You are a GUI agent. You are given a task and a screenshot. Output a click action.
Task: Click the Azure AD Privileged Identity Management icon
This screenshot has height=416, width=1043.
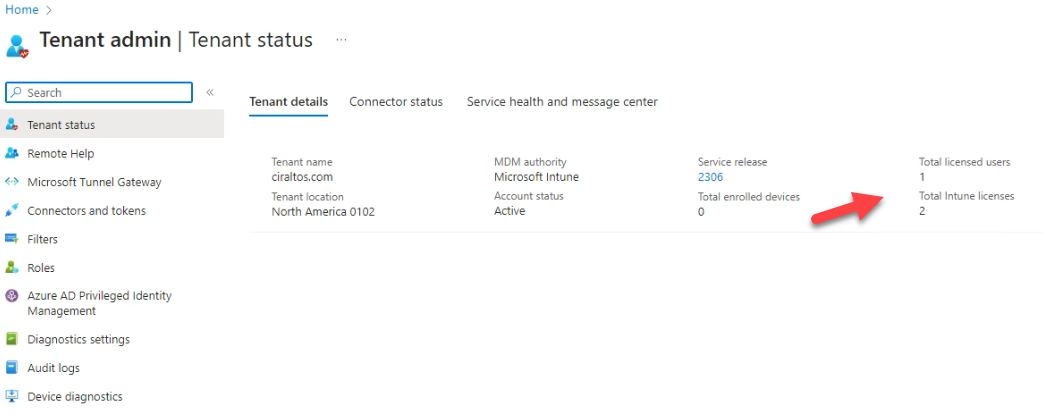point(11,296)
